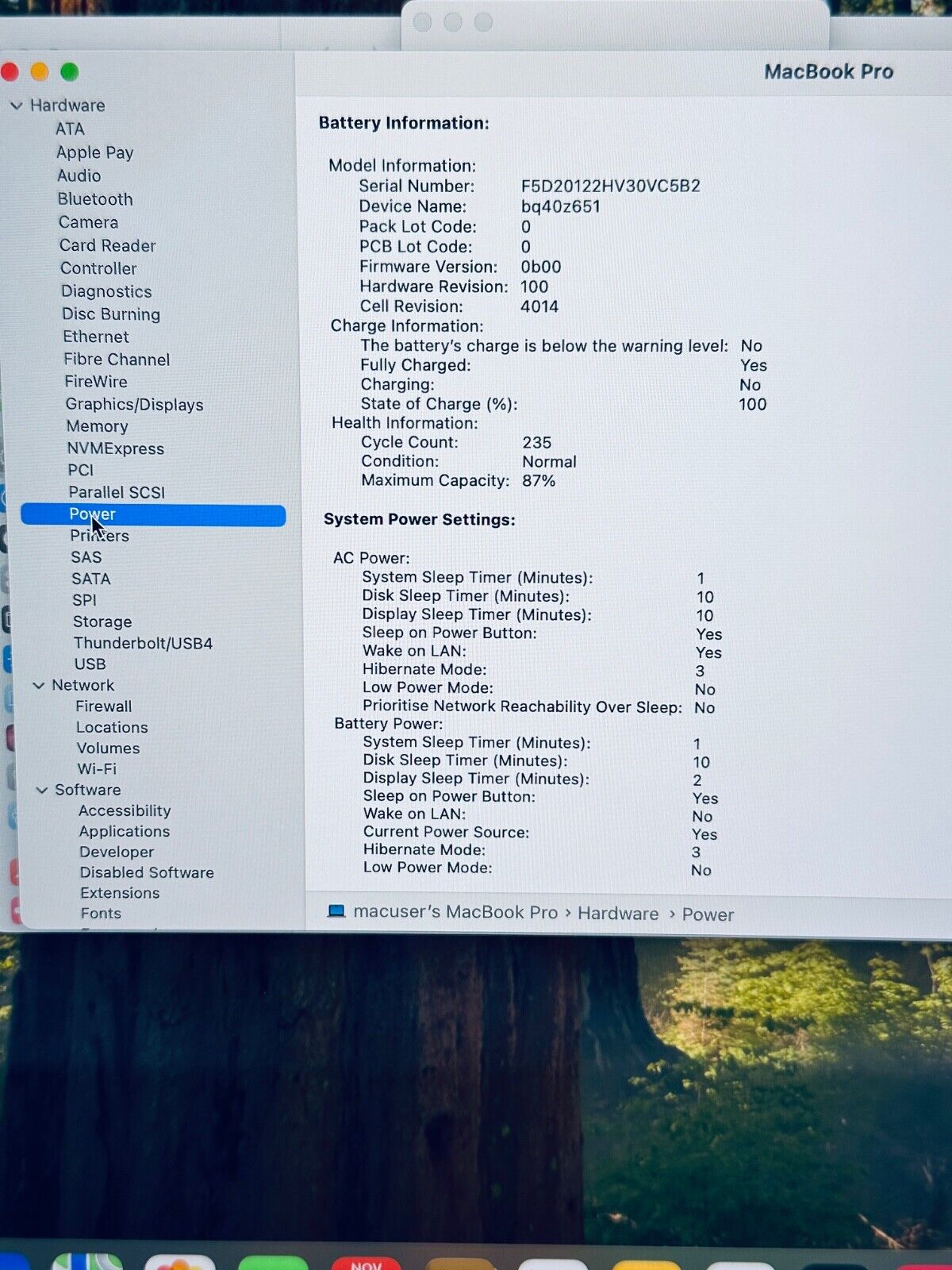This screenshot has height=1270, width=952.
Task: Collapse the Hardware section chevron
Action: click(x=16, y=106)
